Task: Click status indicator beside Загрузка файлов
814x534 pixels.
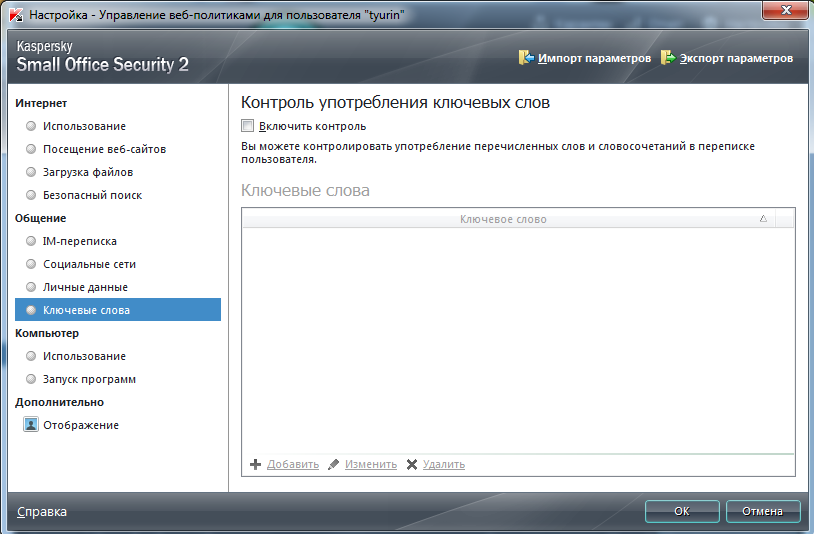Action: tap(31, 172)
